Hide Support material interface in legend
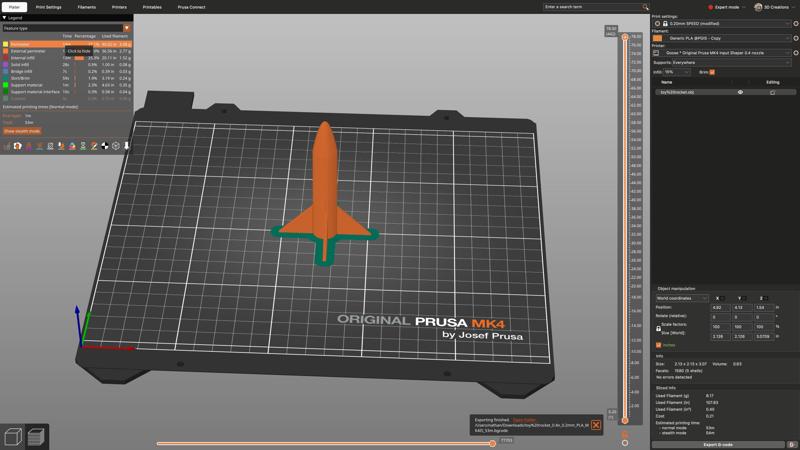 coord(67,92)
